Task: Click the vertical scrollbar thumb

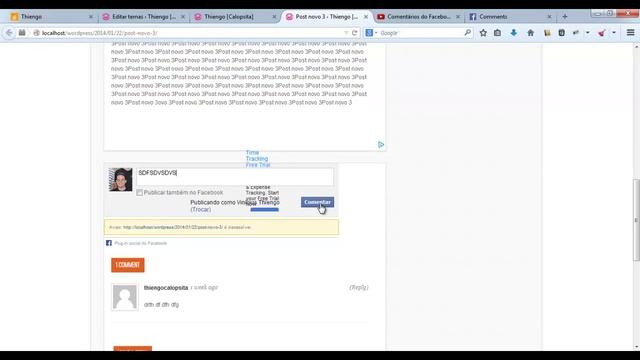Action: (x=636, y=220)
